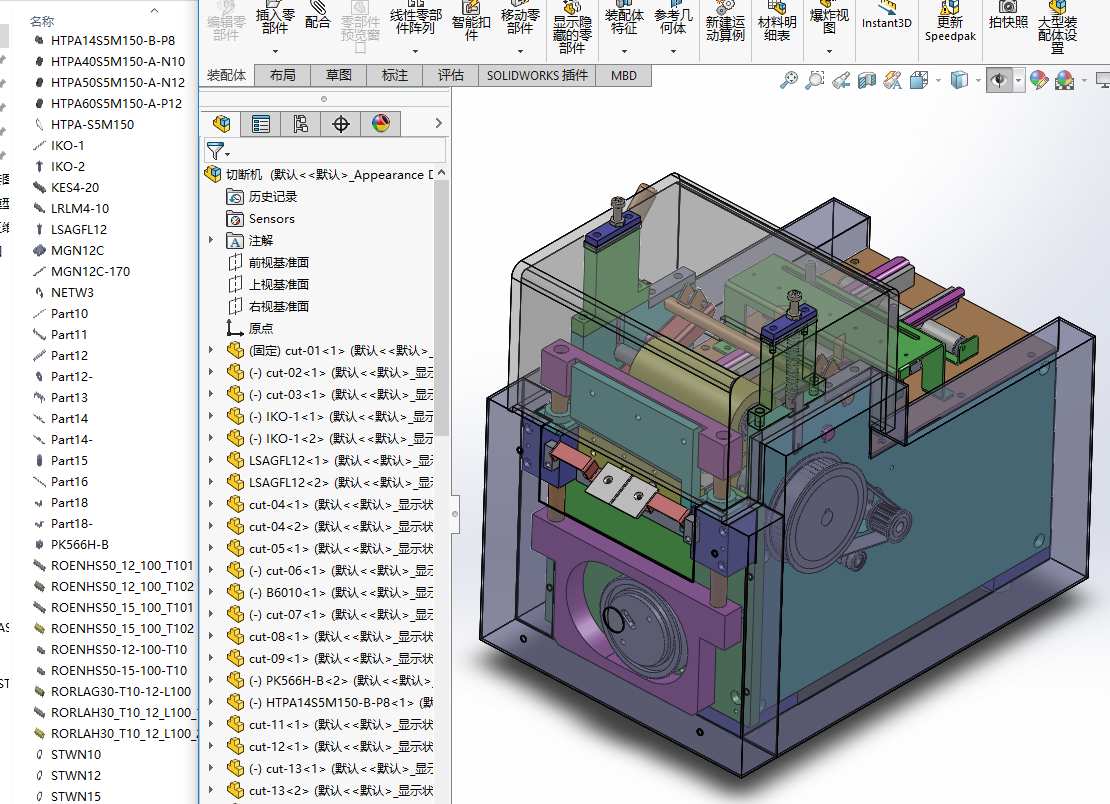1110x804 pixels.
Task: Click the Zoom to Fit magnifier icon
Action: (x=789, y=80)
